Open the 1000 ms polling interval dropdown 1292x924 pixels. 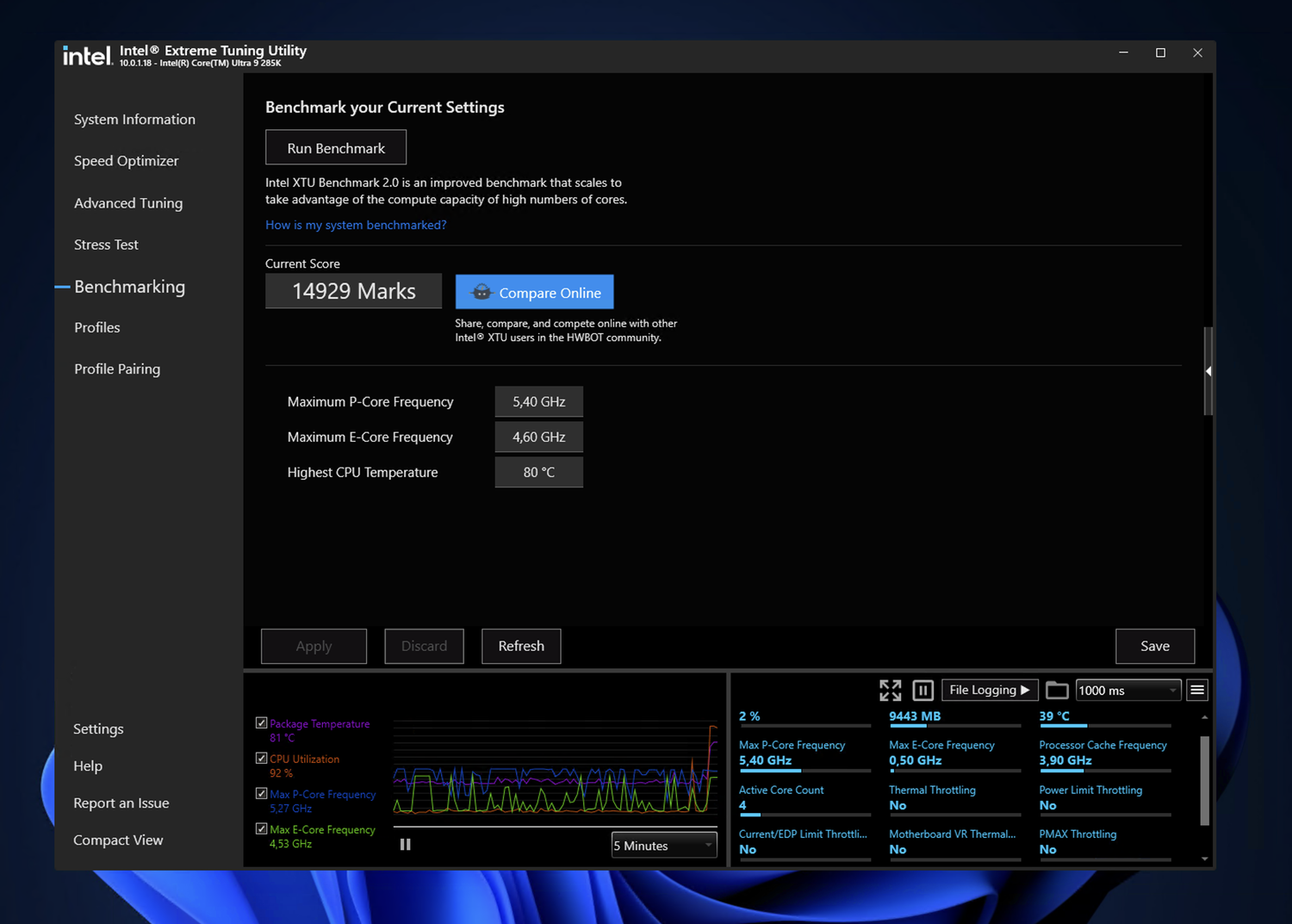coord(1127,691)
